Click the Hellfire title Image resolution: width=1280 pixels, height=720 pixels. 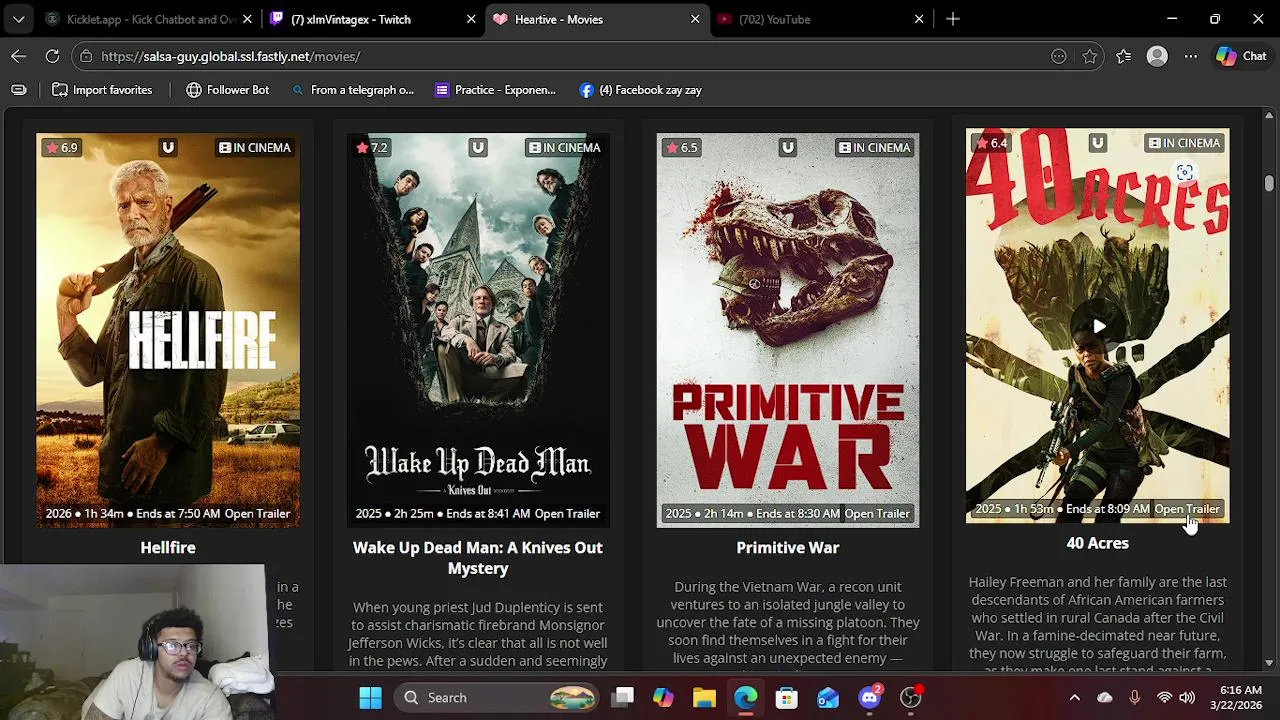168,547
